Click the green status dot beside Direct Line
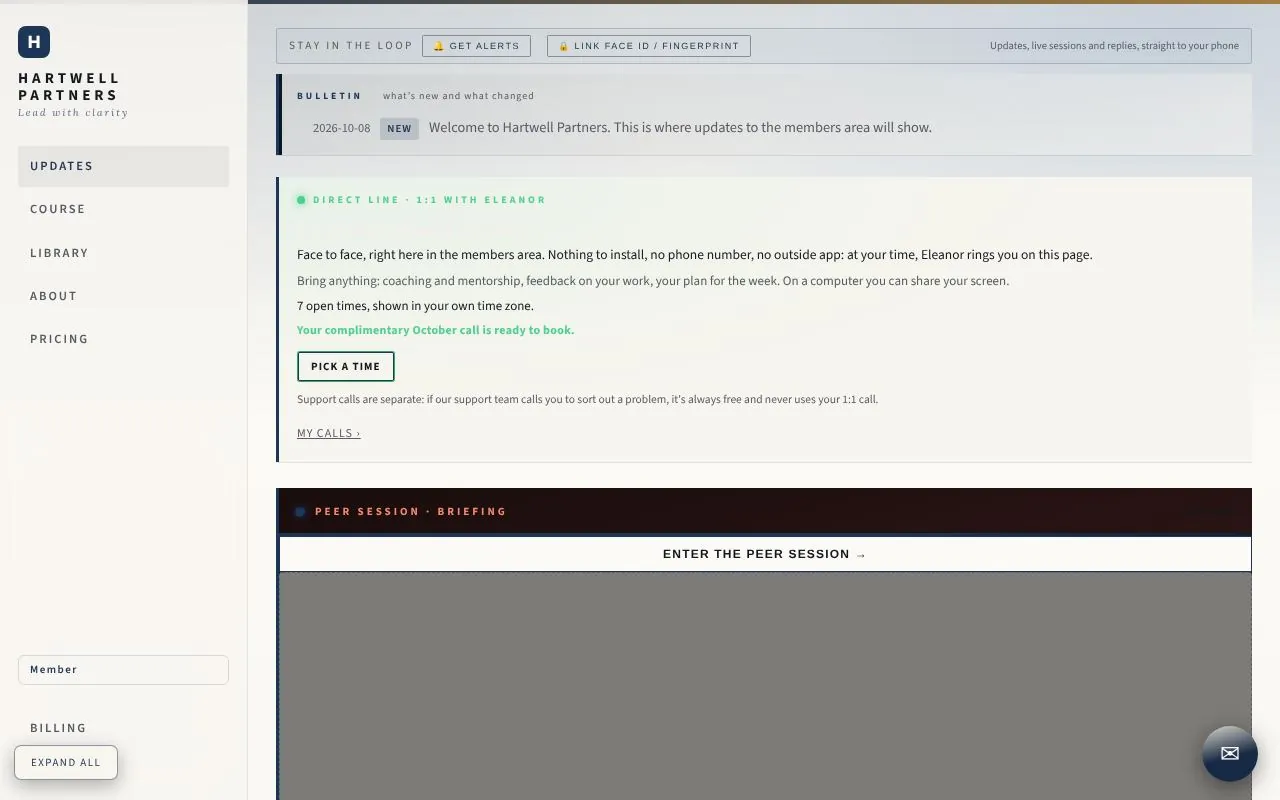 pos(301,200)
